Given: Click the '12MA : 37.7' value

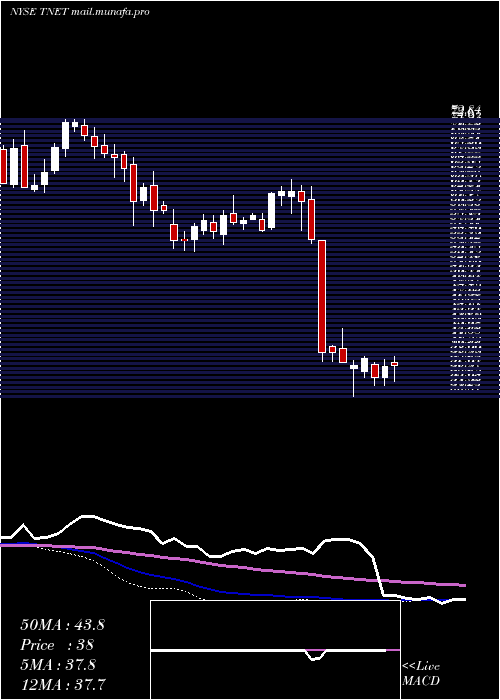Looking at the screenshot, I should 63,684.
